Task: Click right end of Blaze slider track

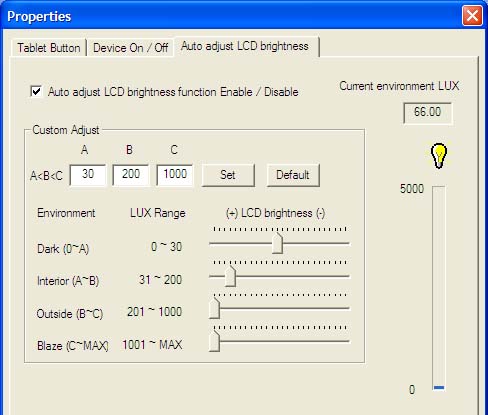Action: tap(347, 341)
